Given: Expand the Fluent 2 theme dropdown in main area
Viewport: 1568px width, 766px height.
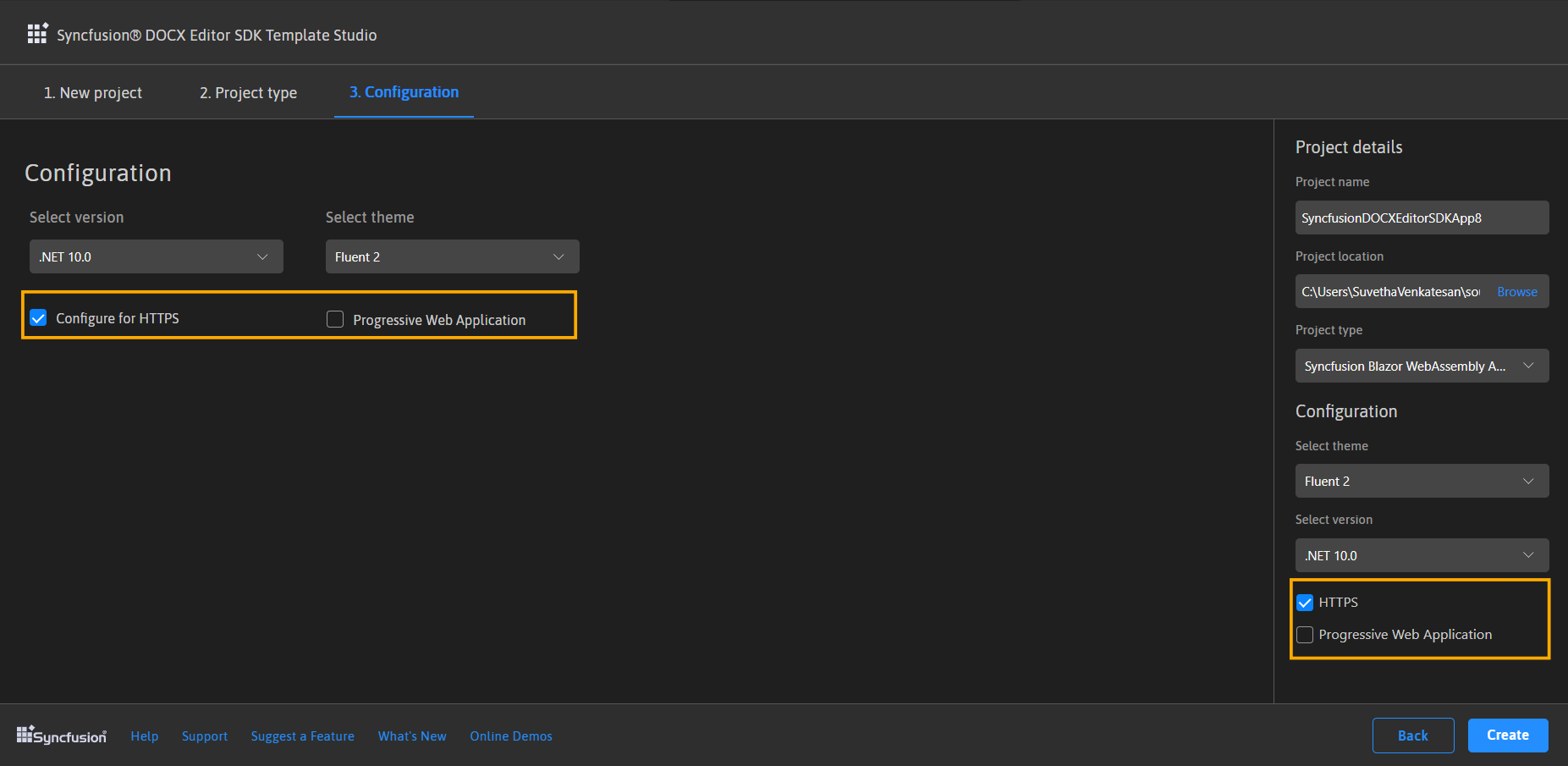Looking at the screenshot, I should click(452, 256).
